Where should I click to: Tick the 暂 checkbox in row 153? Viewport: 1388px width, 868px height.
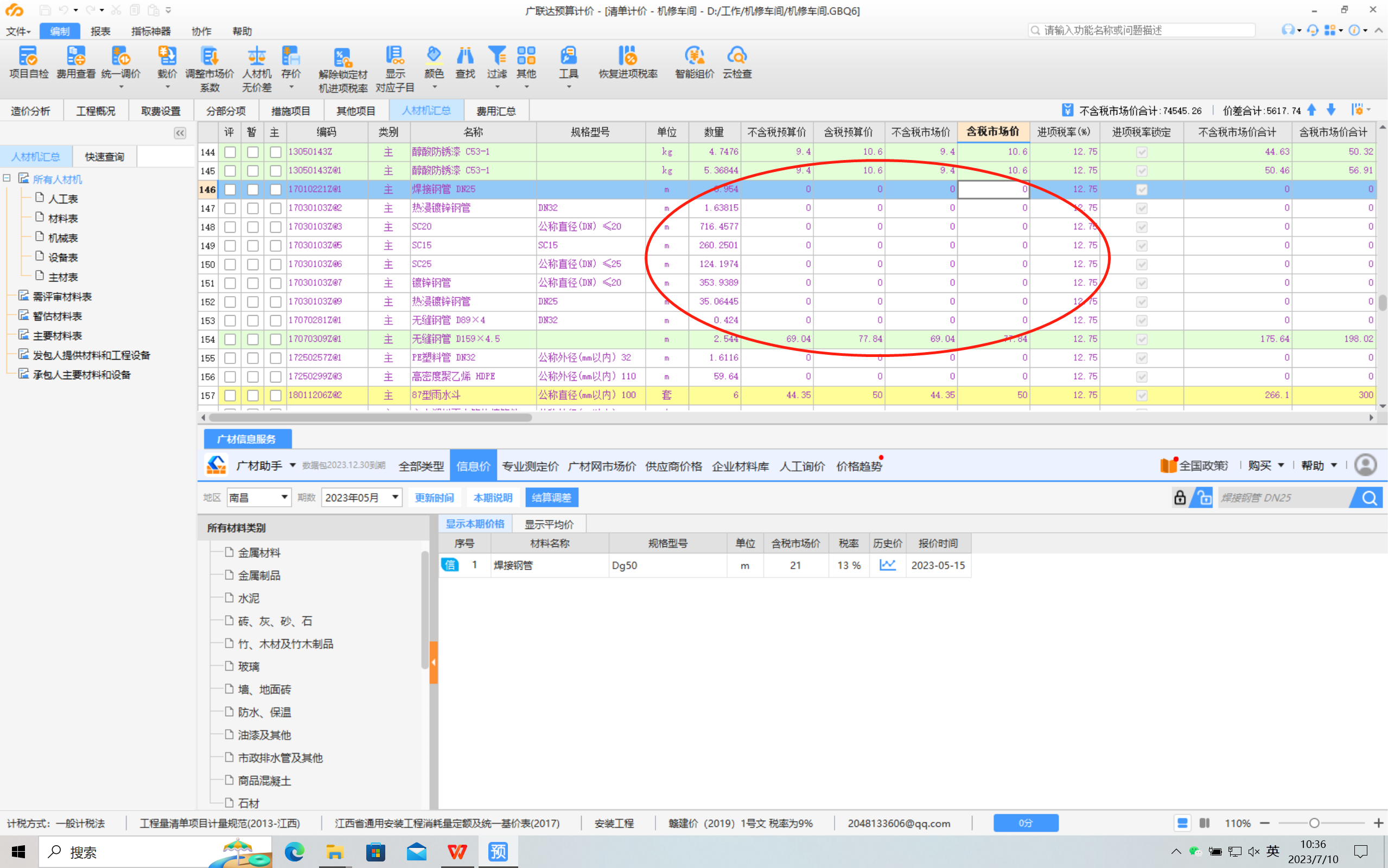[252, 321]
